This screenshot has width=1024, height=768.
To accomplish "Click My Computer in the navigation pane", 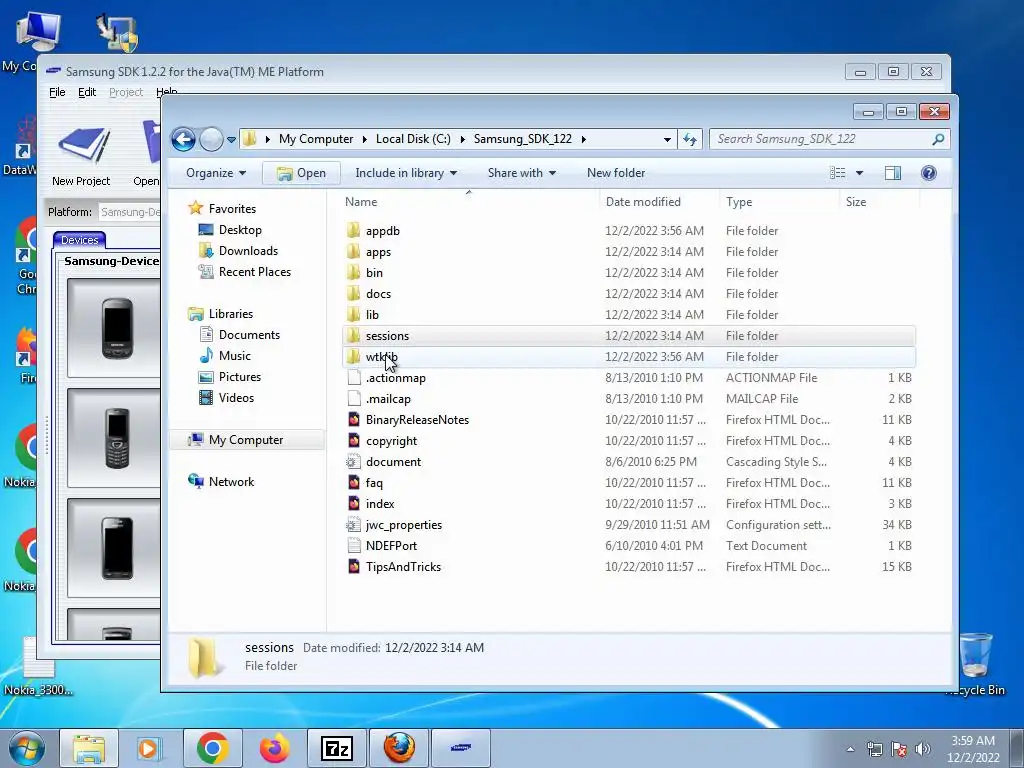I will (246, 440).
